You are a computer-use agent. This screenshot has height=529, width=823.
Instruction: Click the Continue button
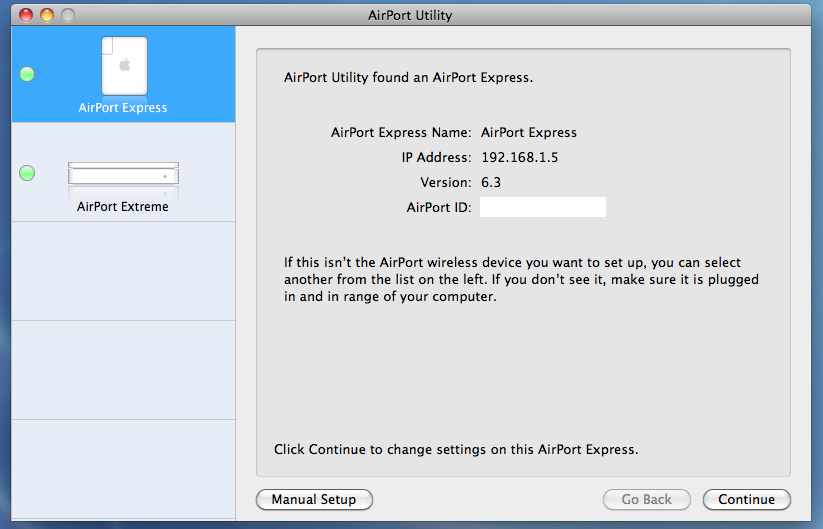pos(746,499)
